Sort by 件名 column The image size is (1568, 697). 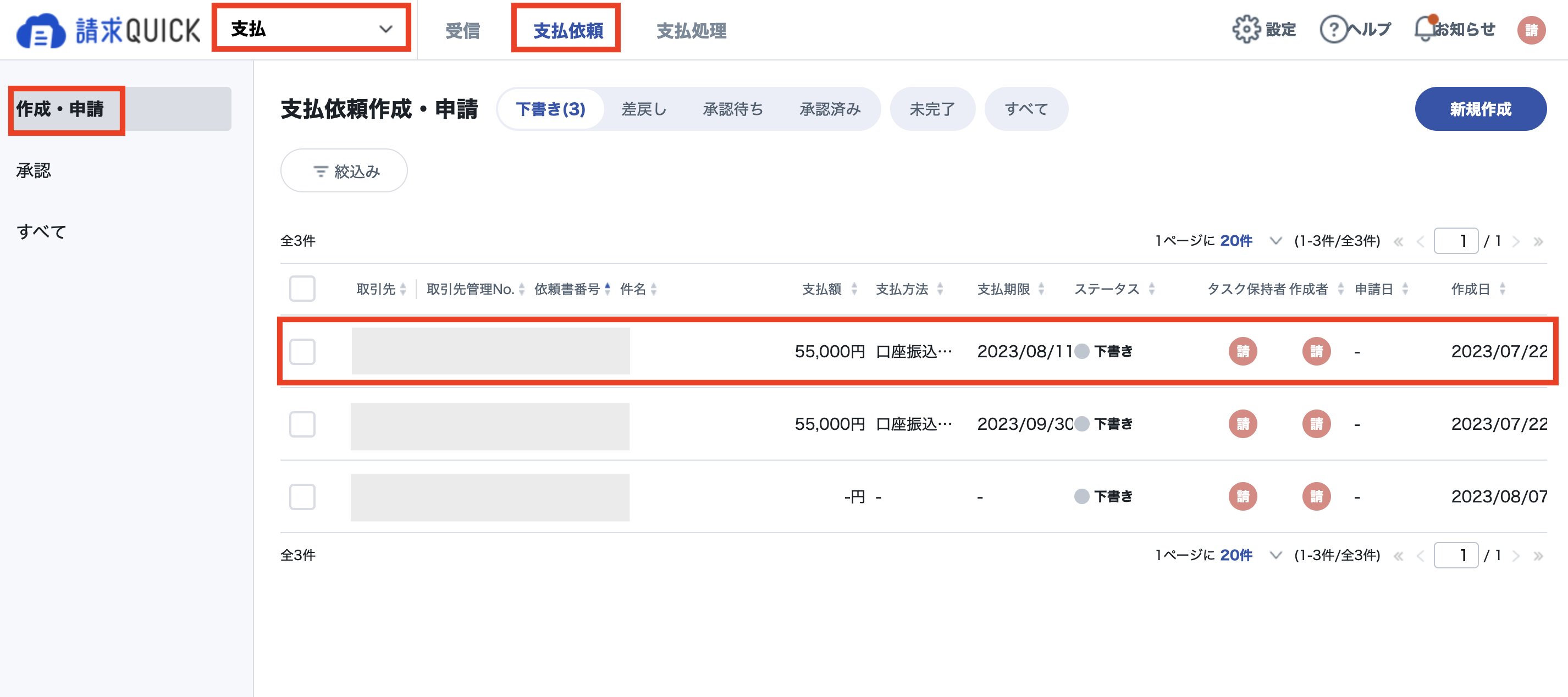(653, 289)
